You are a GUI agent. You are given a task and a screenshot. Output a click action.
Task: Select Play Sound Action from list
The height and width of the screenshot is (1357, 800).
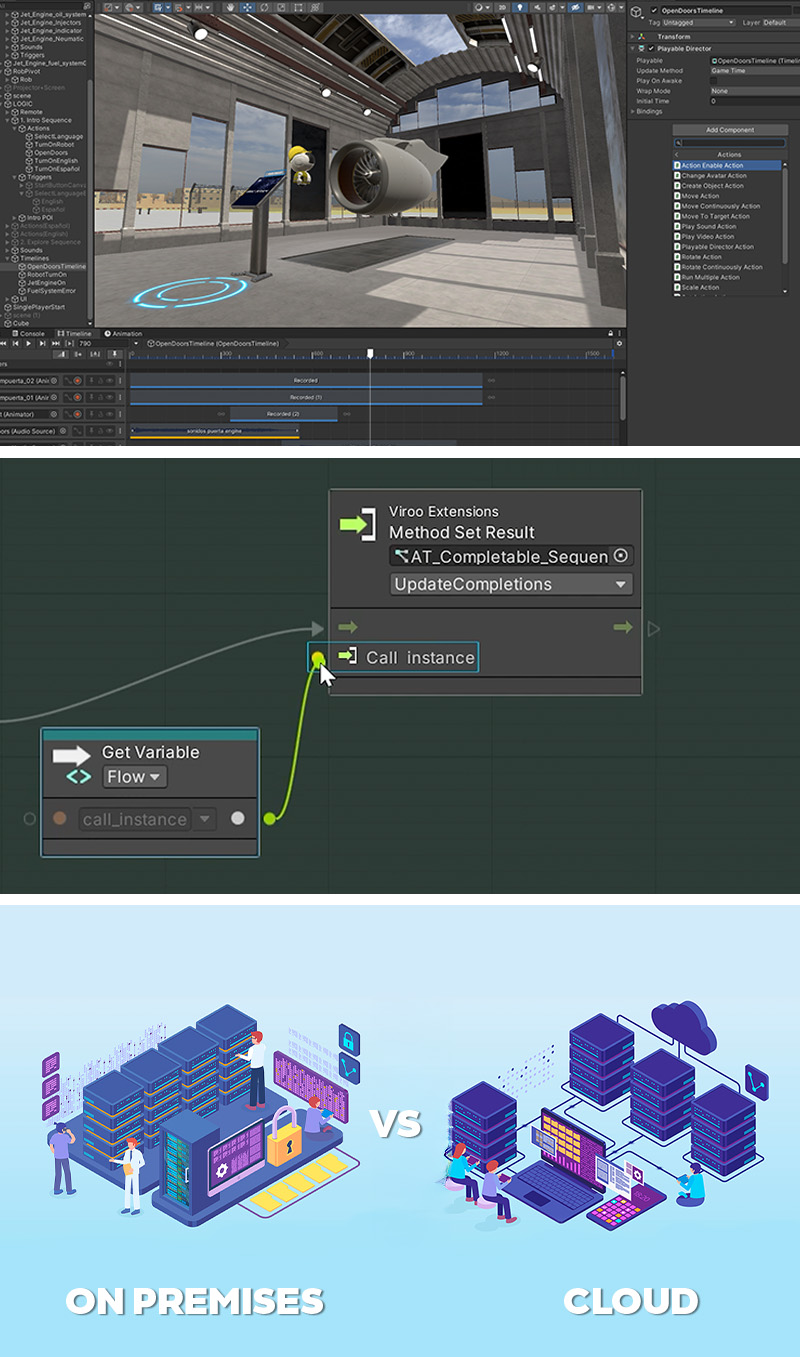(709, 226)
